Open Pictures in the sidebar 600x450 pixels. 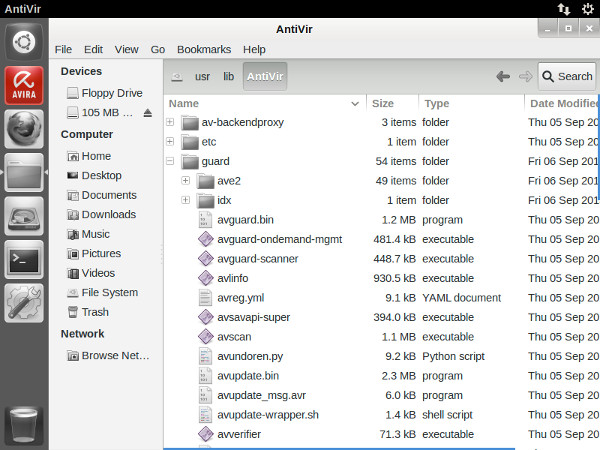click(94, 254)
